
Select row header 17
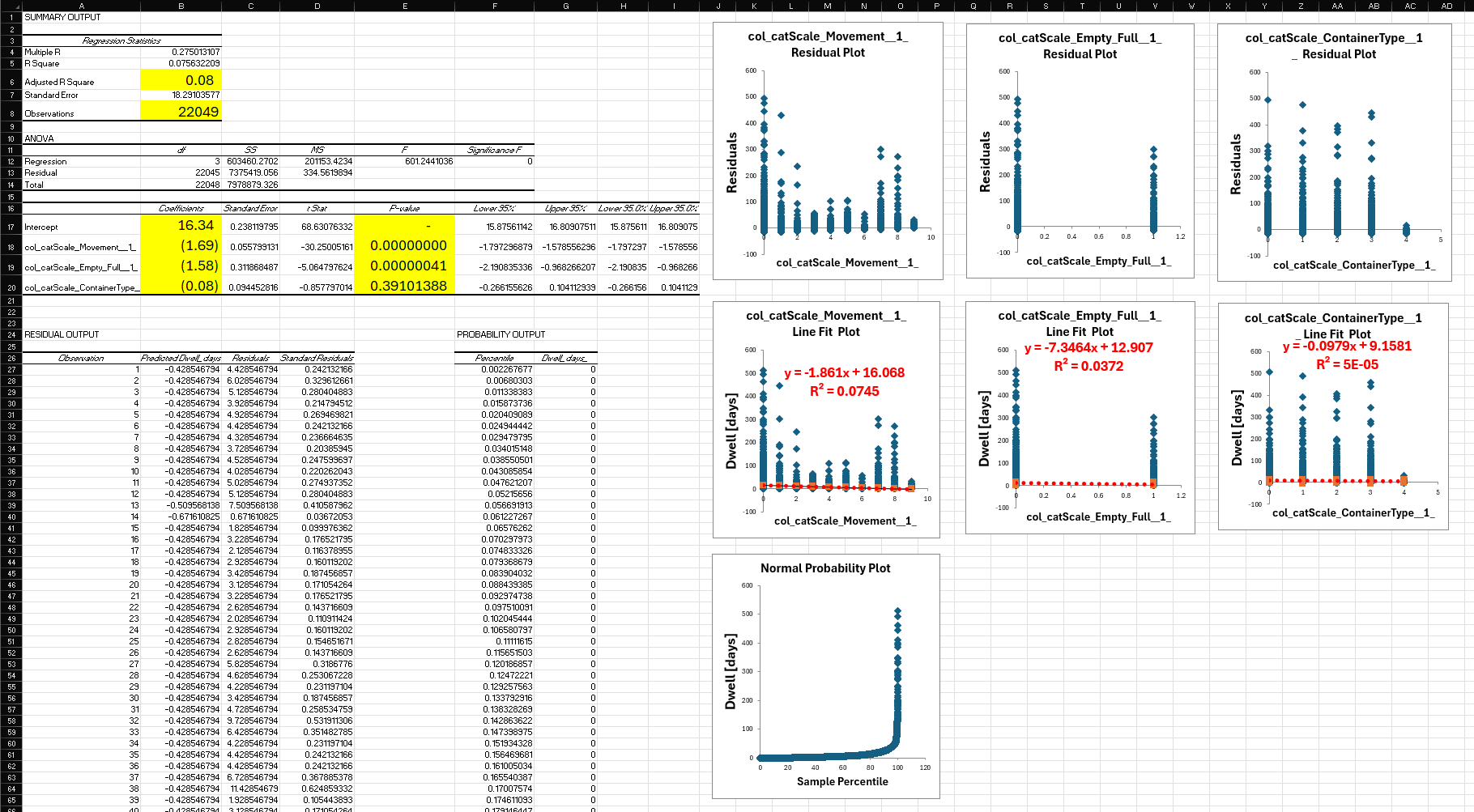point(11,227)
